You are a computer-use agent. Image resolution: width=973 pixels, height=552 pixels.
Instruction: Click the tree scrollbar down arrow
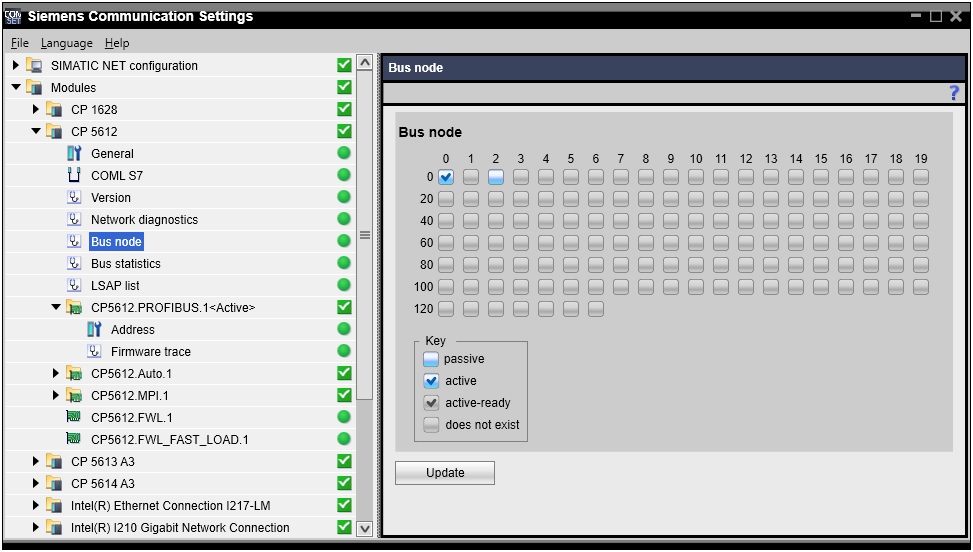pyautogui.click(x=365, y=528)
